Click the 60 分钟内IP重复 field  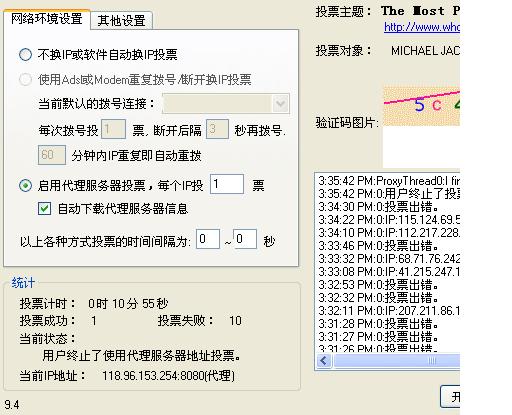click(x=52, y=155)
